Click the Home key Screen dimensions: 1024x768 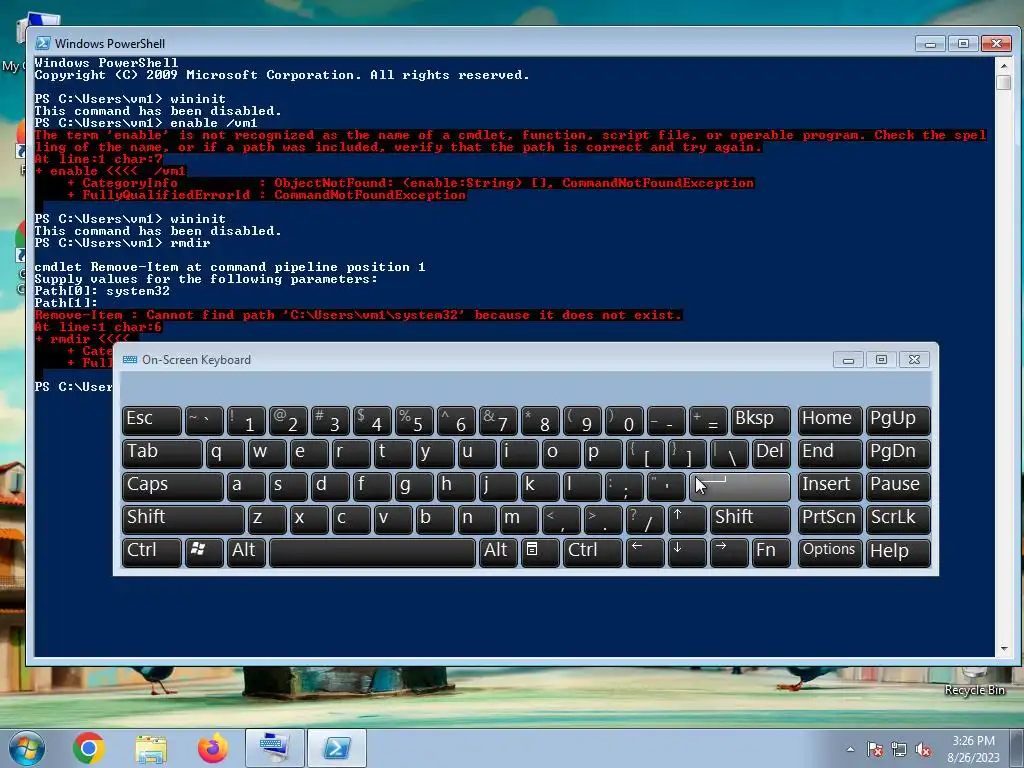[829, 420]
